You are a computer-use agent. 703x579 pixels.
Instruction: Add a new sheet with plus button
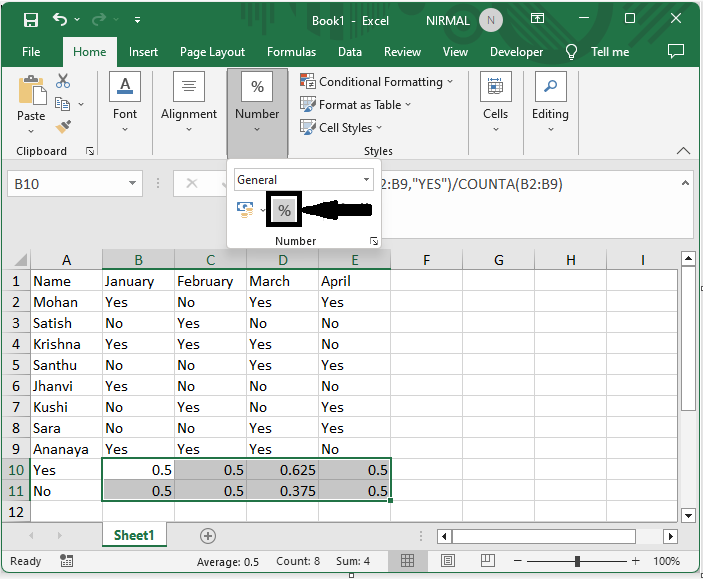[x=208, y=536]
